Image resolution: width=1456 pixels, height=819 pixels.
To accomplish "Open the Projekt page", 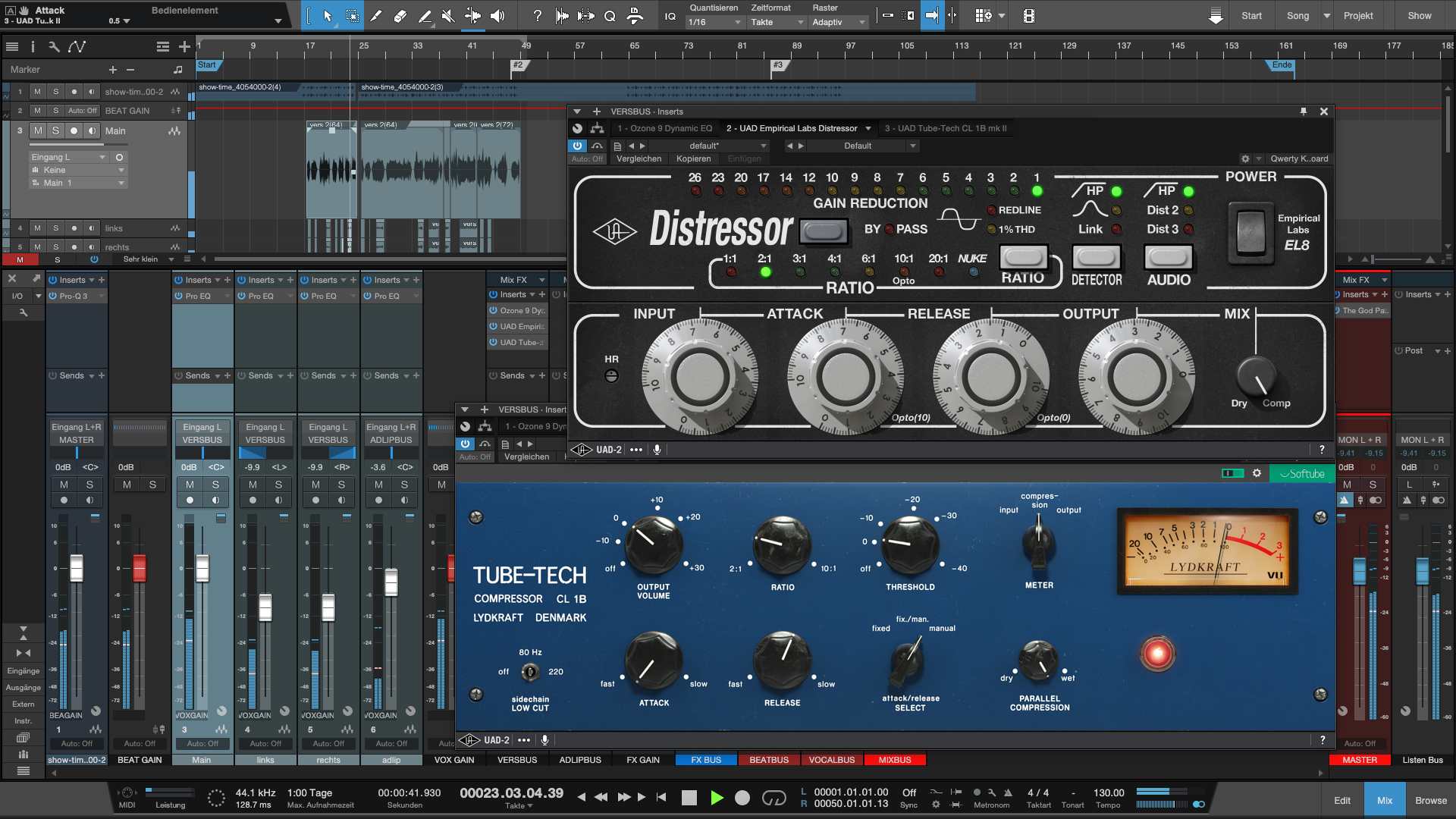I will click(1358, 16).
